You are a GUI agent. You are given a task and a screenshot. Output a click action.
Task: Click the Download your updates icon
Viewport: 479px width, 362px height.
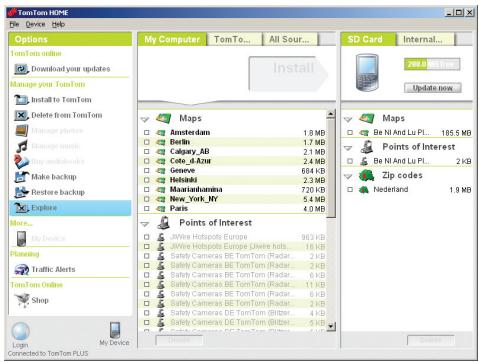tap(21, 69)
